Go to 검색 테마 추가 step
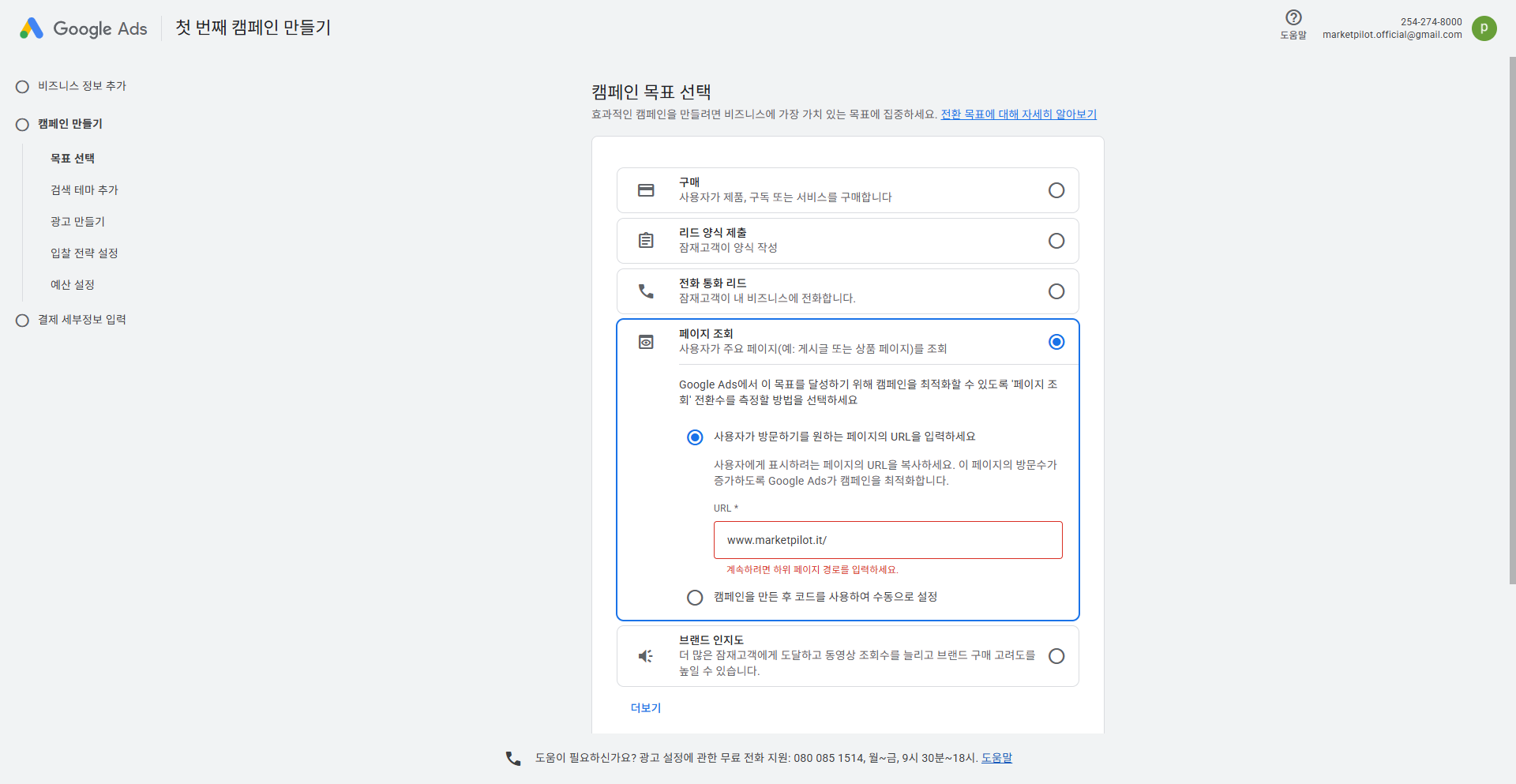The width and height of the screenshot is (1516, 784). tap(84, 190)
